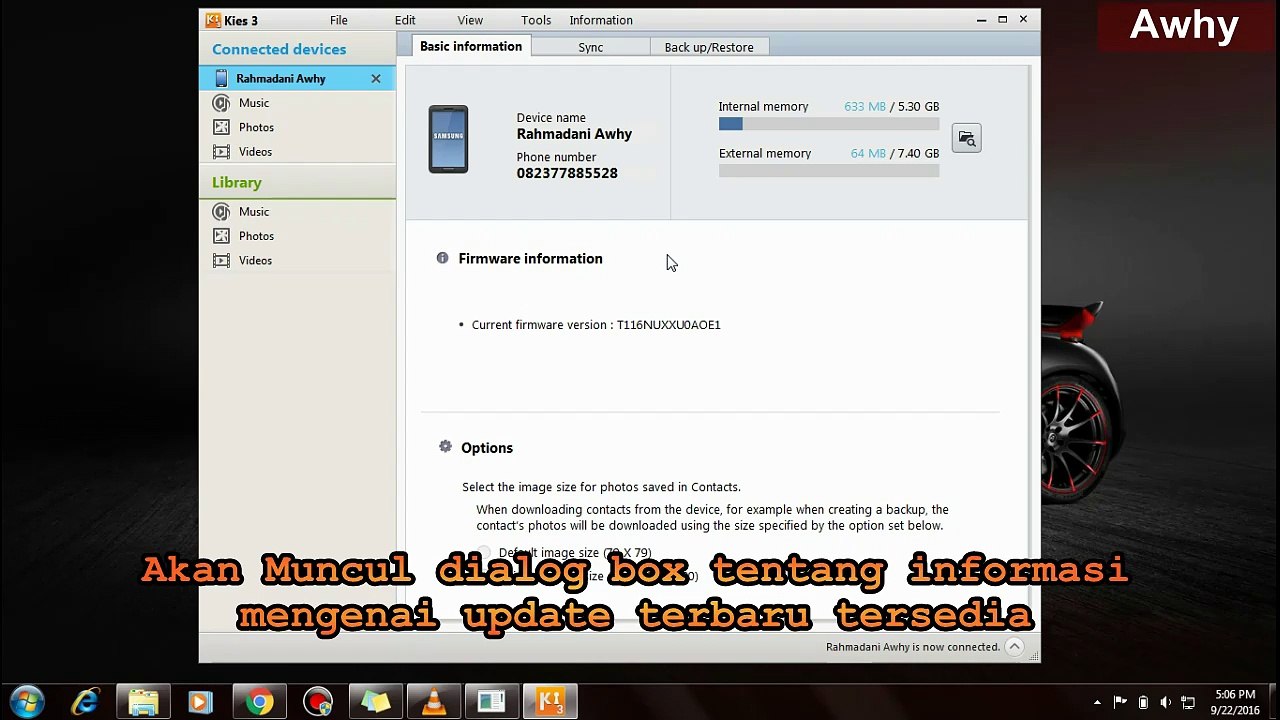Click the Firmware information heading

pyautogui.click(x=530, y=258)
